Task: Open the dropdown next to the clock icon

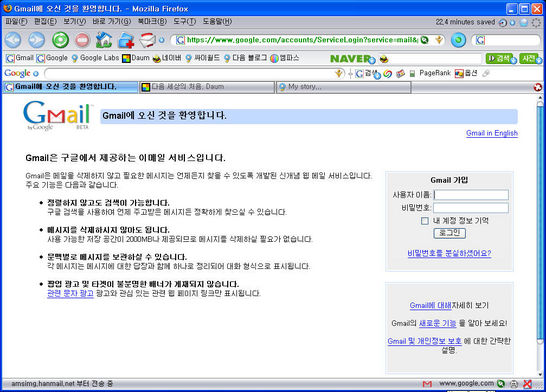Action: tap(512, 23)
